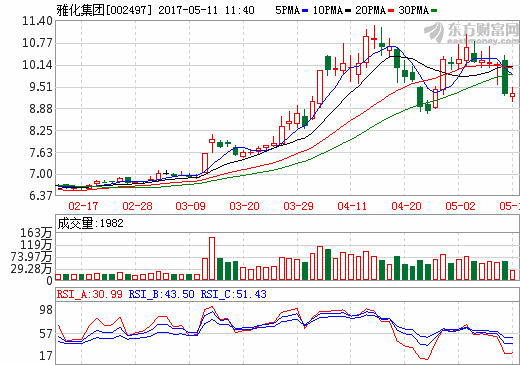Viewport: 520px width, 365px height.
Task: Click the 成交量:1982 volume header
Action: pyautogui.click(x=90, y=223)
